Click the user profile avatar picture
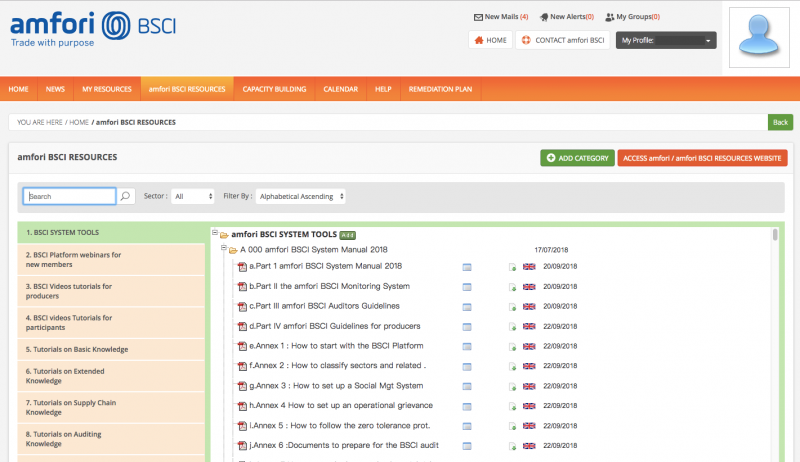This screenshot has width=800, height=462. (x=759, y=38)
